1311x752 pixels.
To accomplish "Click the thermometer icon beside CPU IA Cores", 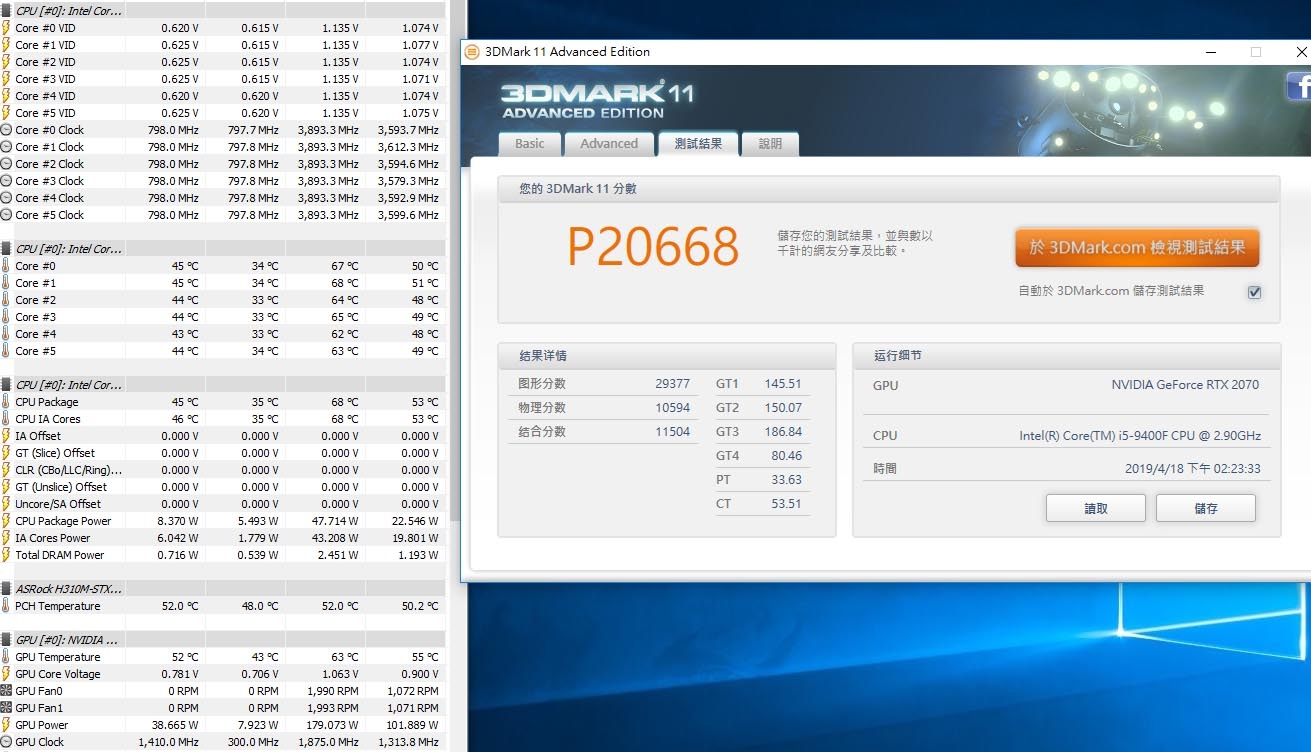I will [x=6, y=419].
